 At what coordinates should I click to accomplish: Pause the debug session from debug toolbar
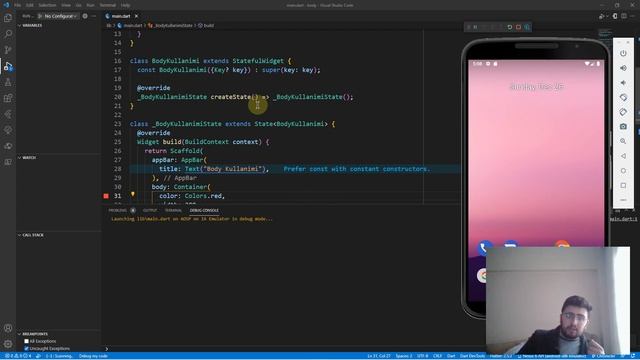coord(475,27)
